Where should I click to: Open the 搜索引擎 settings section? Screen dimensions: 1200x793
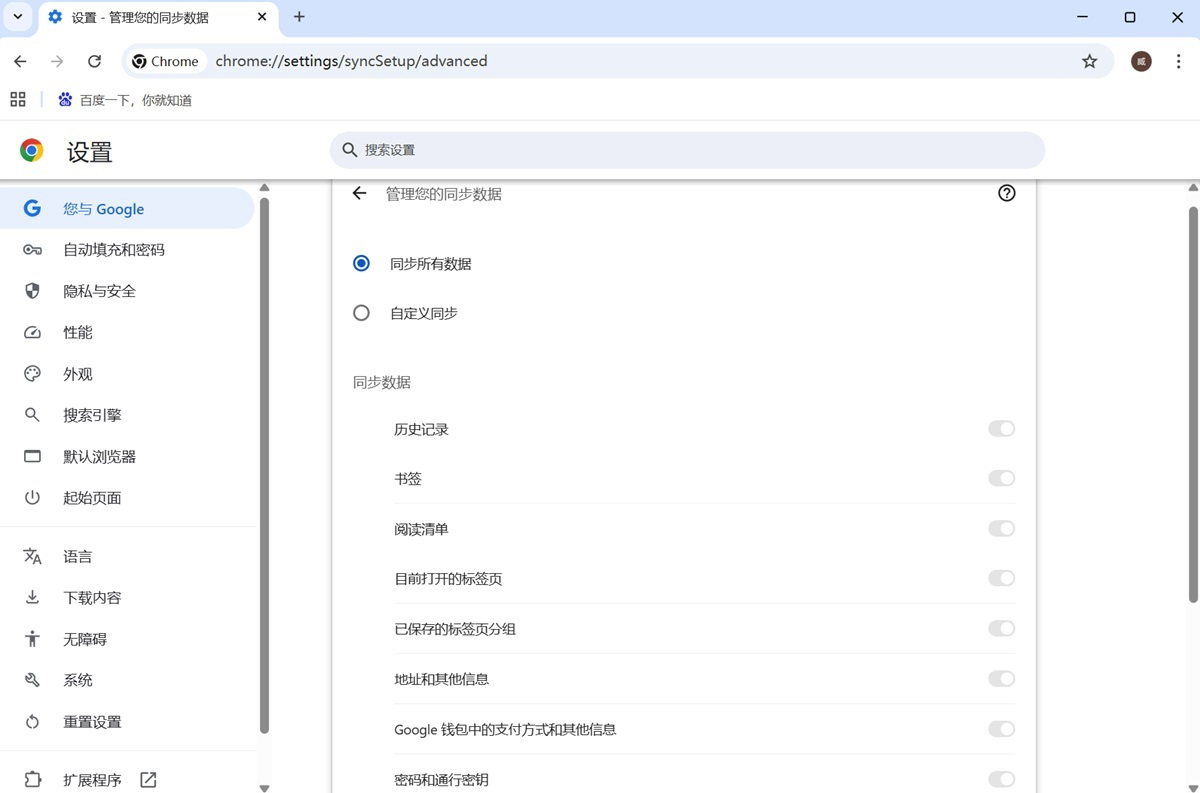(x=94, y=415)
